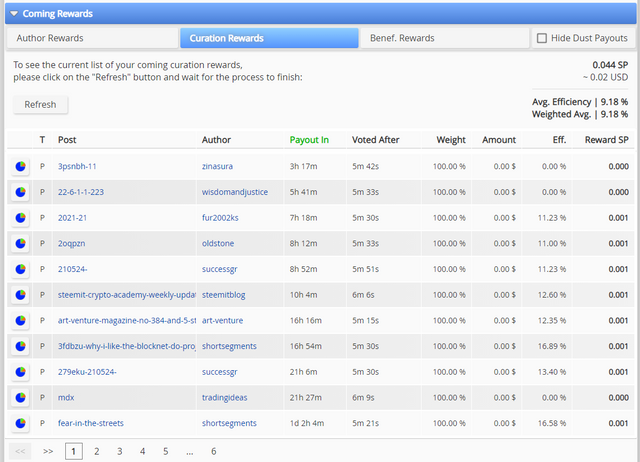
Task: Open pie chart icon for 2021-21 row
Action: coord(20,218)
